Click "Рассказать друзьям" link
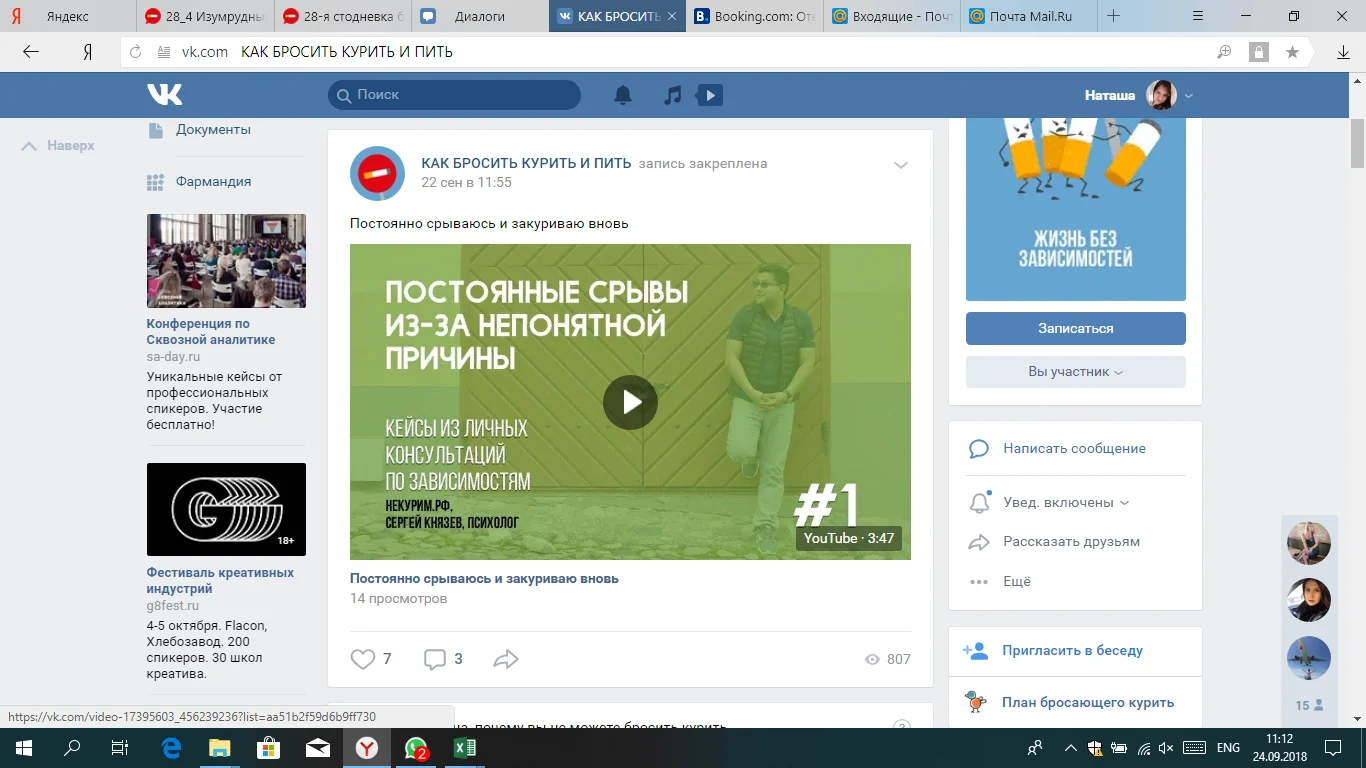This screenshot has height=768, width=1366. tap(1072, 542)
